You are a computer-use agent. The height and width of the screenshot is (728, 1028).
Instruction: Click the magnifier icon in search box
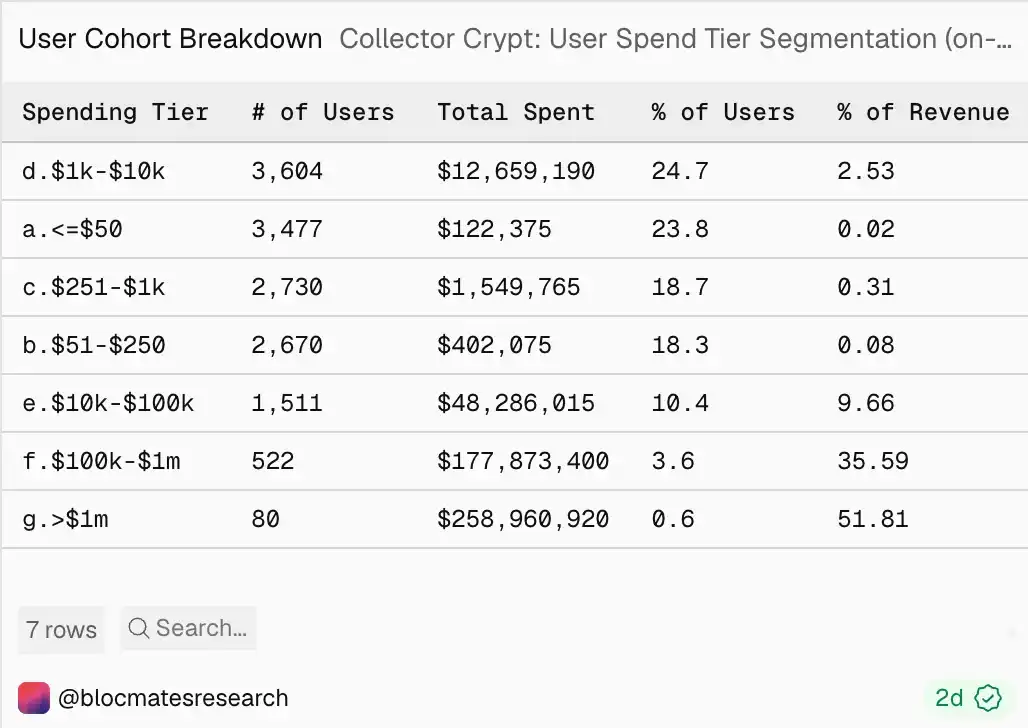[138, 628]
